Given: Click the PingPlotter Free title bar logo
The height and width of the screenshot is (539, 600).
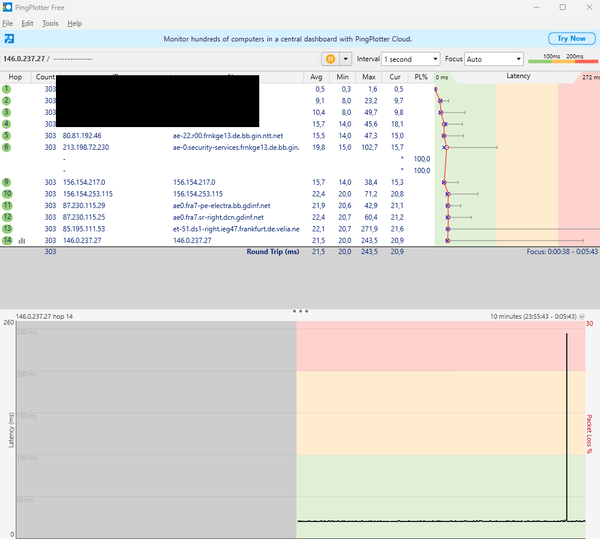Looking at the screenshot, I should [x=7, y=7].
